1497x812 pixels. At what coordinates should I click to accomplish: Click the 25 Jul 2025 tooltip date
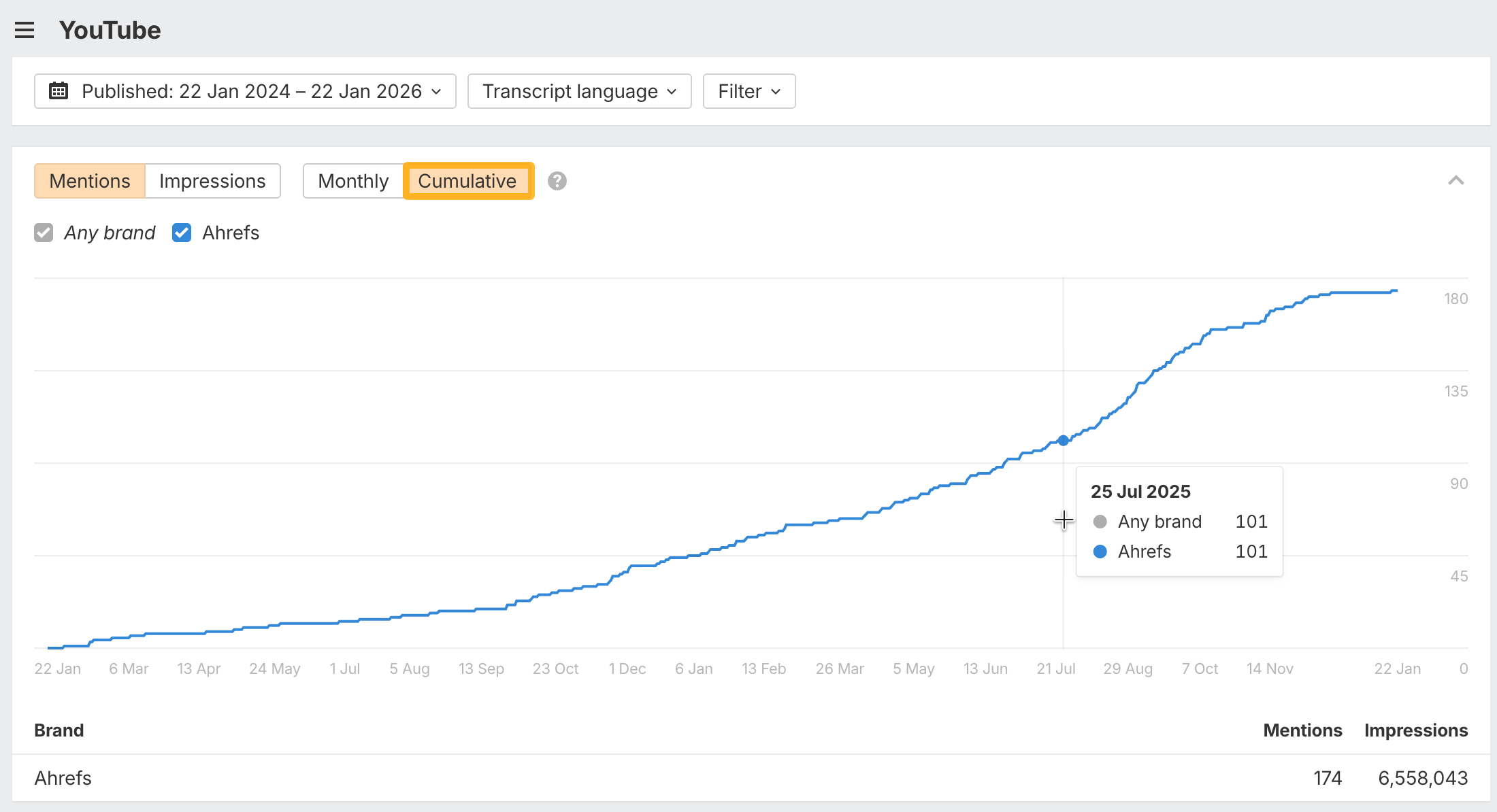pyautogui.click(x=1140, y=492)
